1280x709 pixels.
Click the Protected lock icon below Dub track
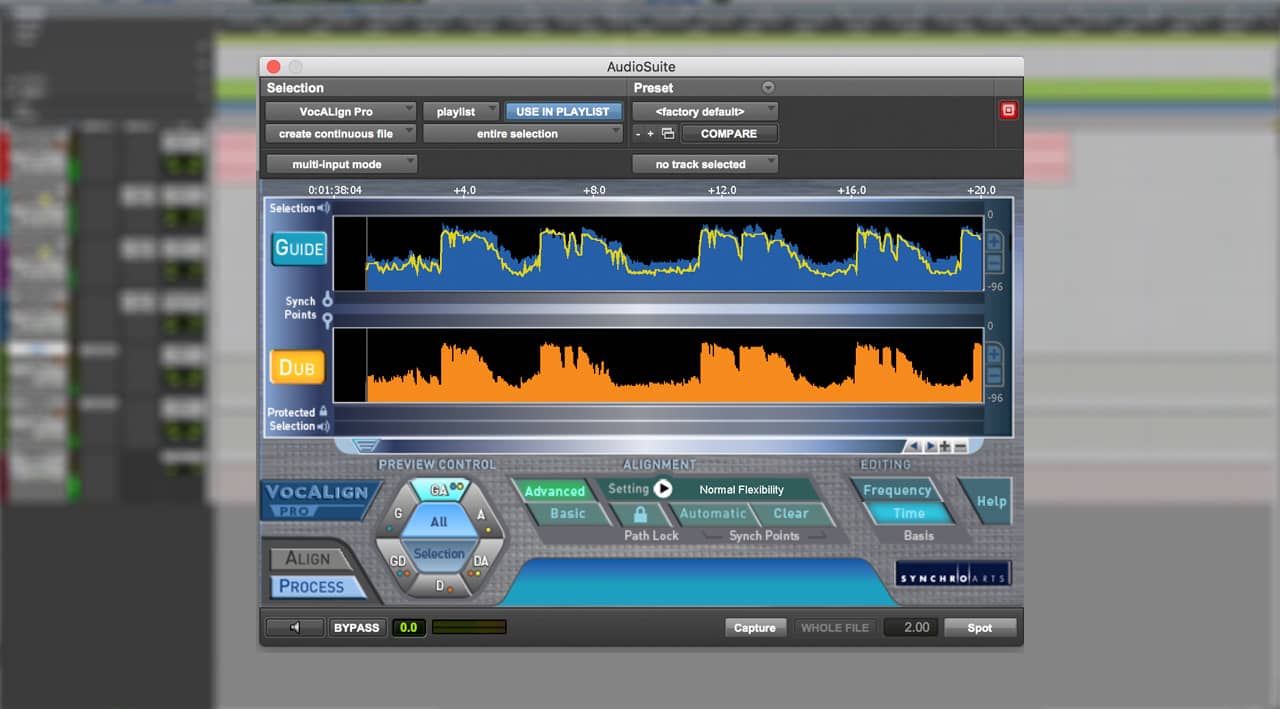pyautogui.click(x=325, y=411)
